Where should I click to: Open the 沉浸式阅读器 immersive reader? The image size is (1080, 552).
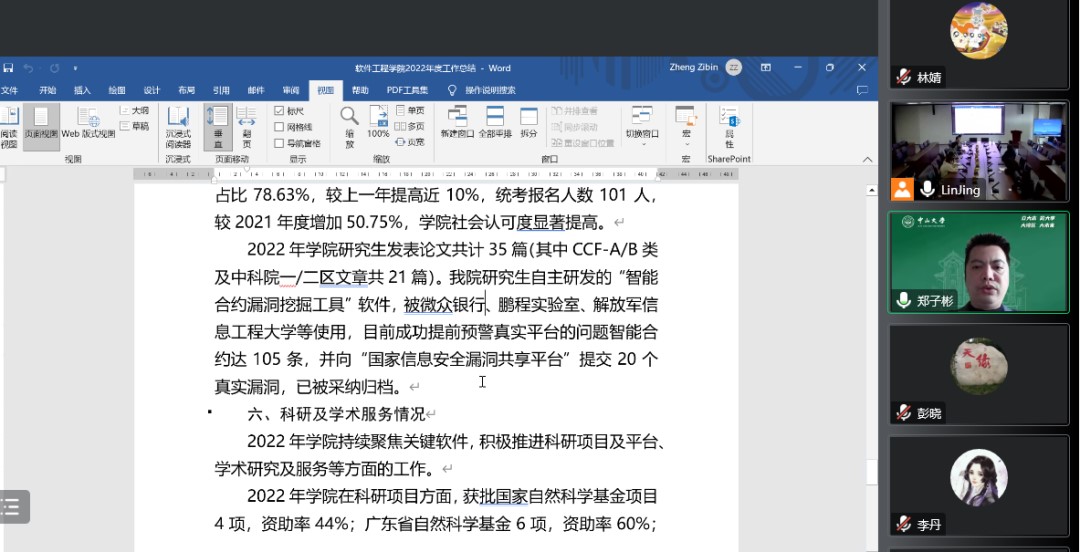[178, 126]
